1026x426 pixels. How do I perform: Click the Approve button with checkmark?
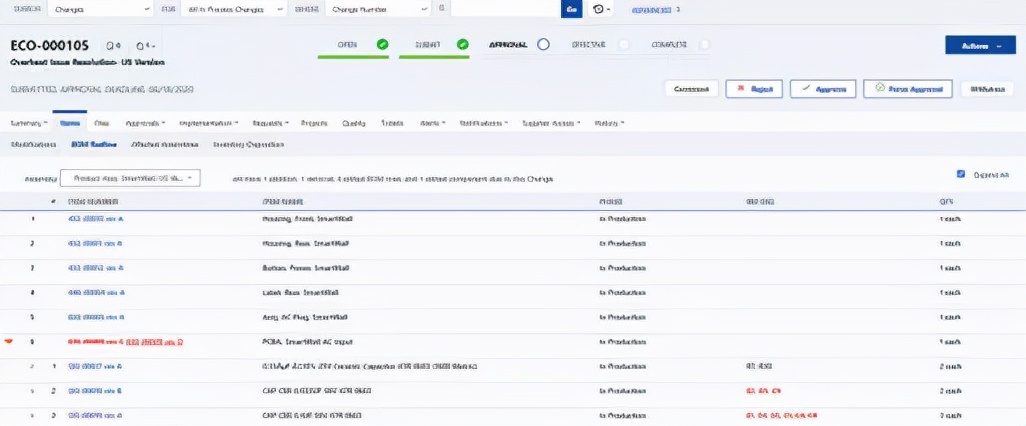[822, 89]
